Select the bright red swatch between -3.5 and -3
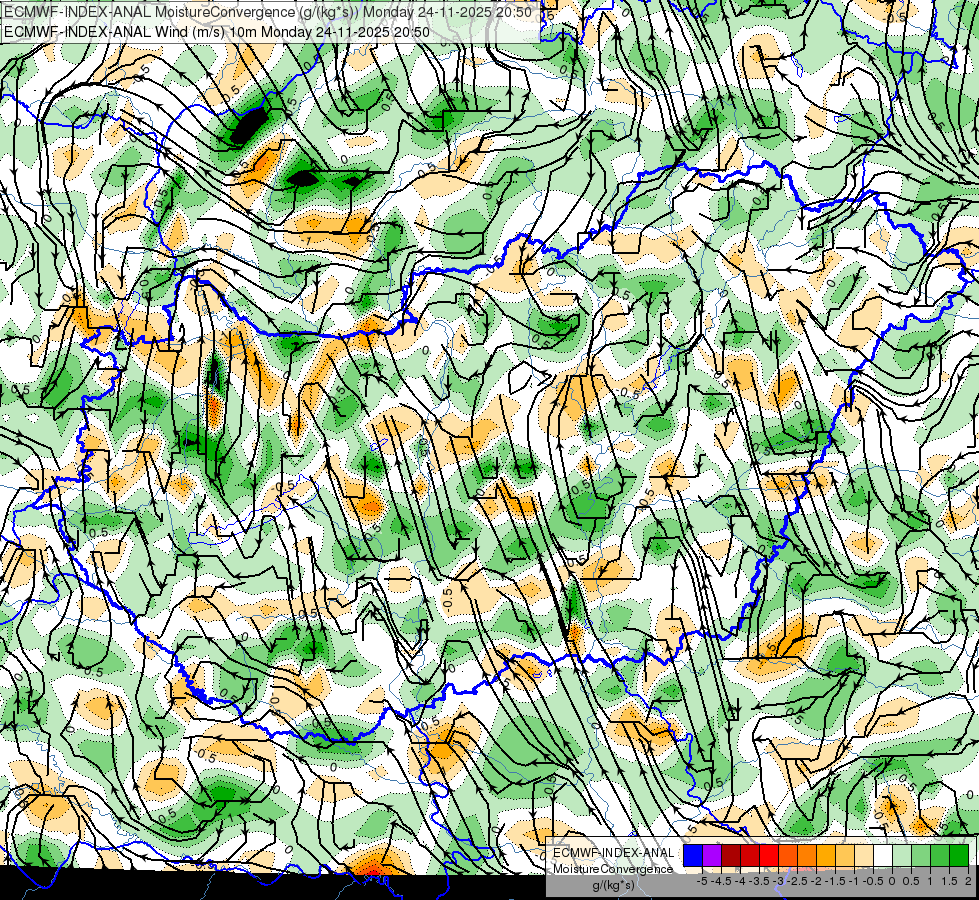This screenshot has width=979, height=900. point(769,856)
